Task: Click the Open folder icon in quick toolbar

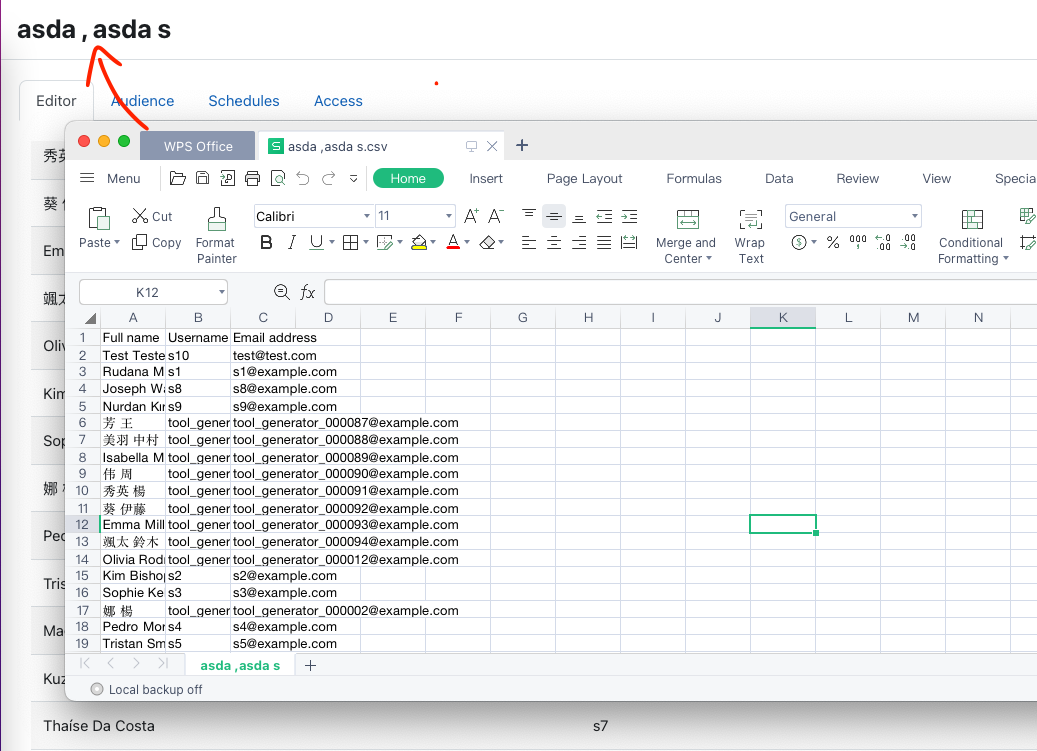Action: point(177,178)
